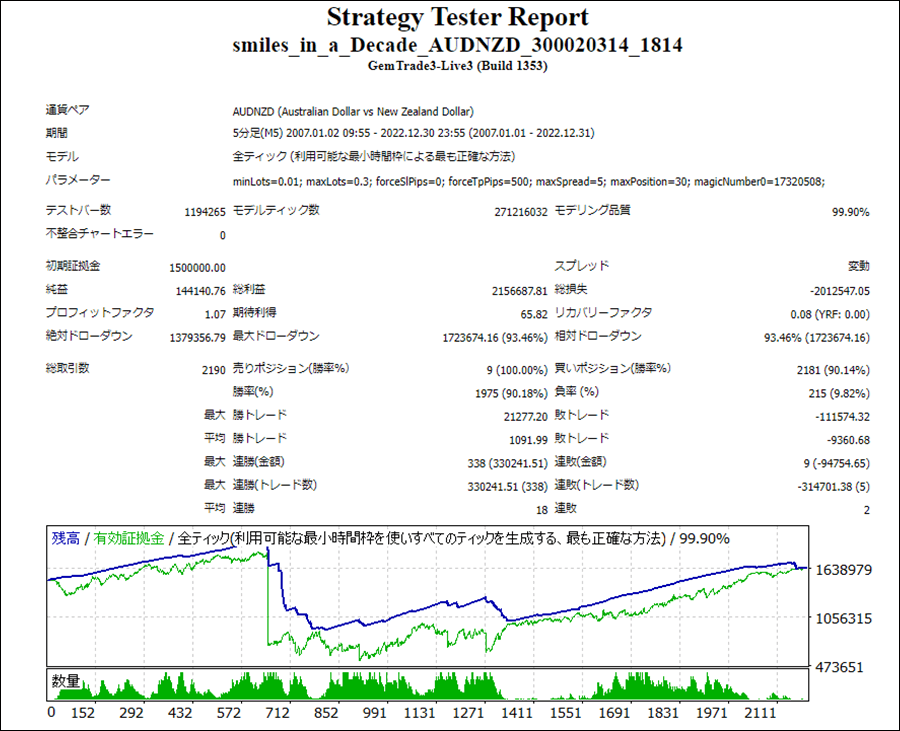Image resolution: width=900 pixels, height=731 pixels.
Task: Select expected payoff 65.82
Action: tap(534, 315)
